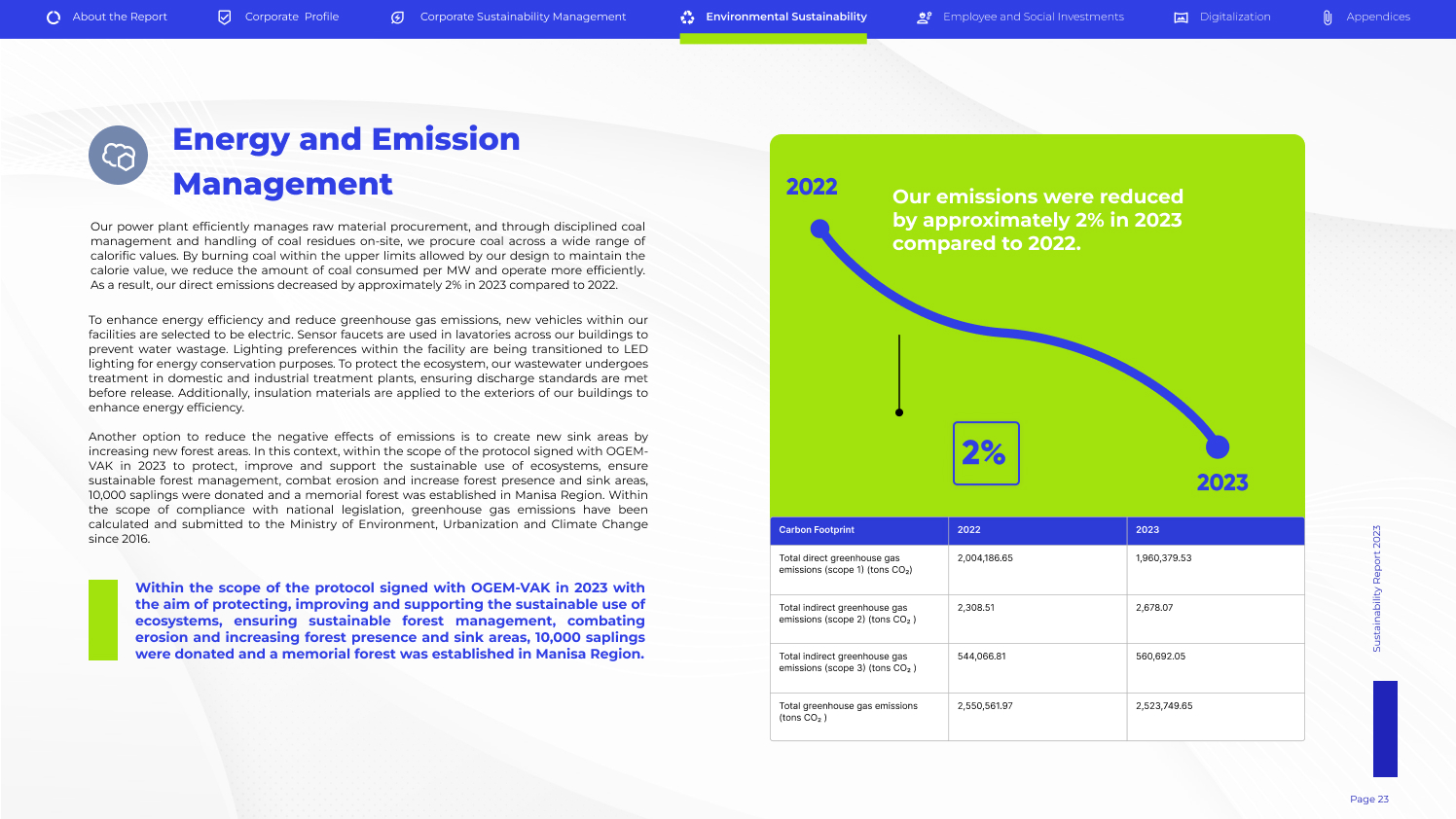Click the green bar beside the OGEM-VAK highlight
This screenshot has width=1456, height=819.
coord(103,620)
